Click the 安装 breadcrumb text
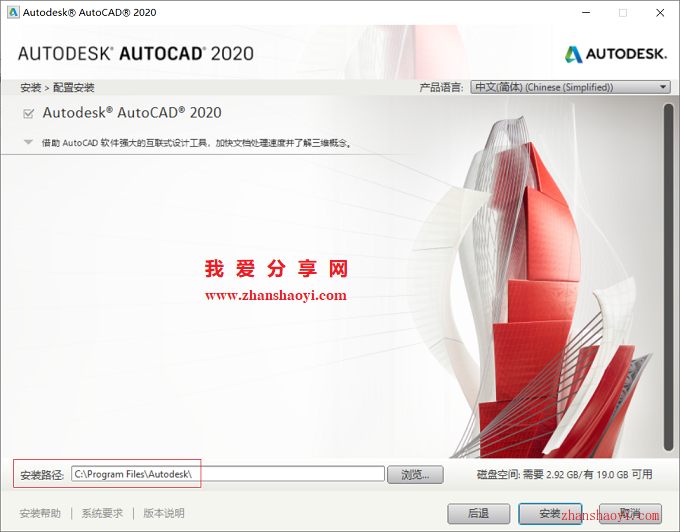 click(x=30, y=88)
